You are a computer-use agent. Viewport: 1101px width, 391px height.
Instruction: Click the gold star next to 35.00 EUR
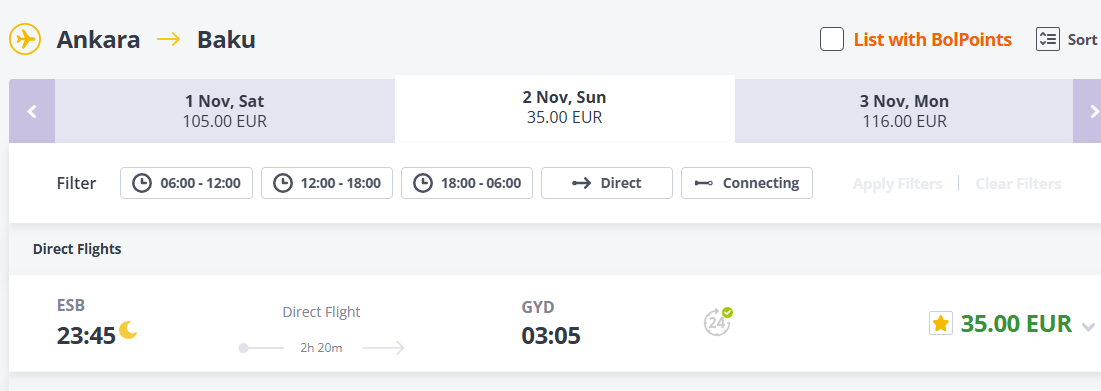tap(941, 324)
